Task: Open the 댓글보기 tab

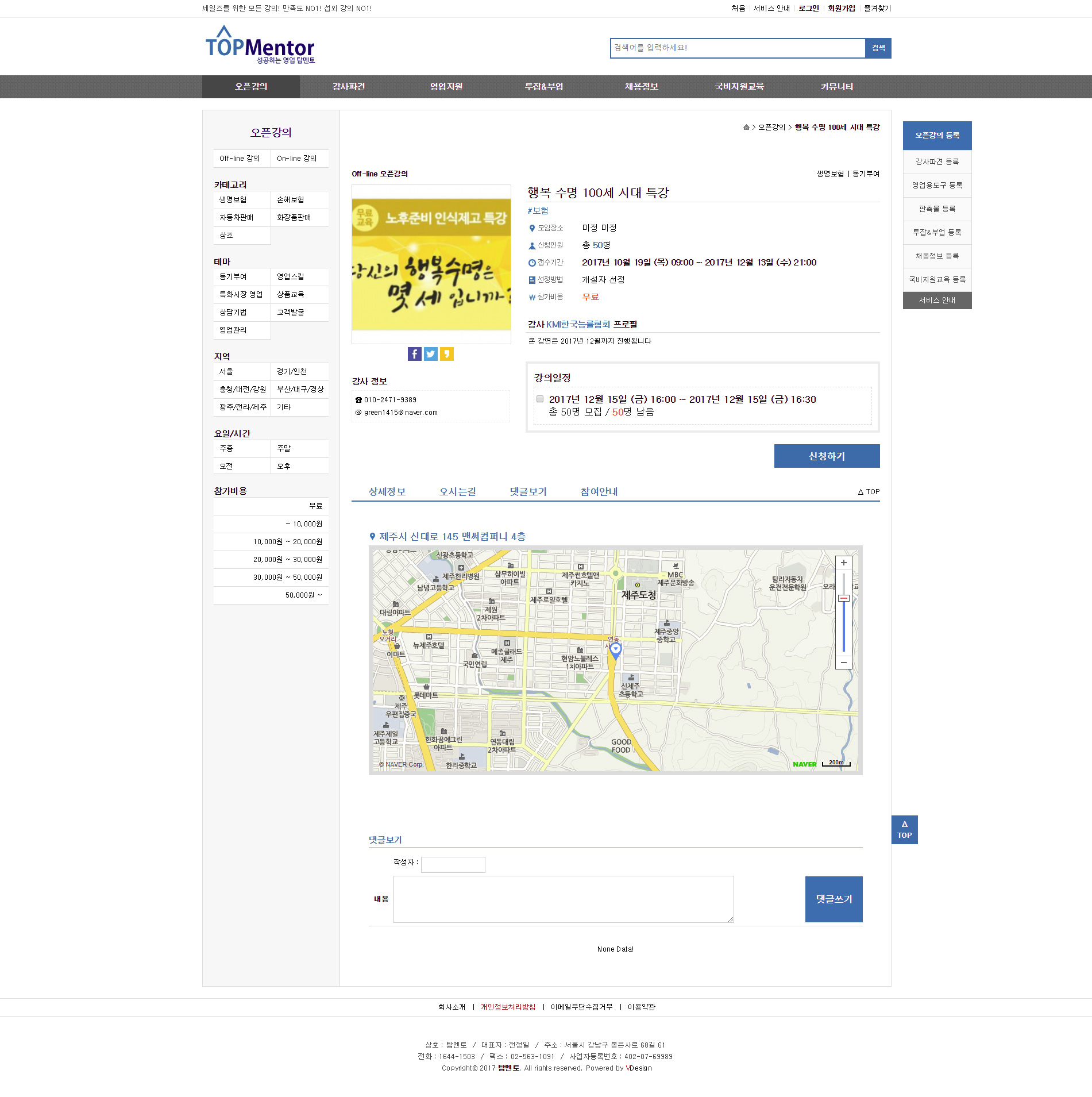Action: tap(528, 491)
